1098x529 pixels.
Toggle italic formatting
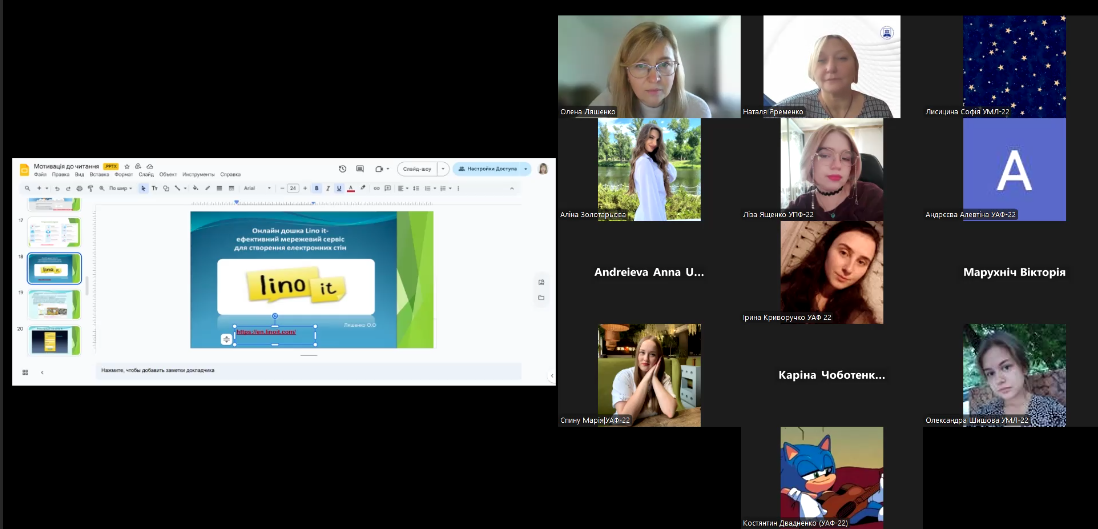click(328, 188)
